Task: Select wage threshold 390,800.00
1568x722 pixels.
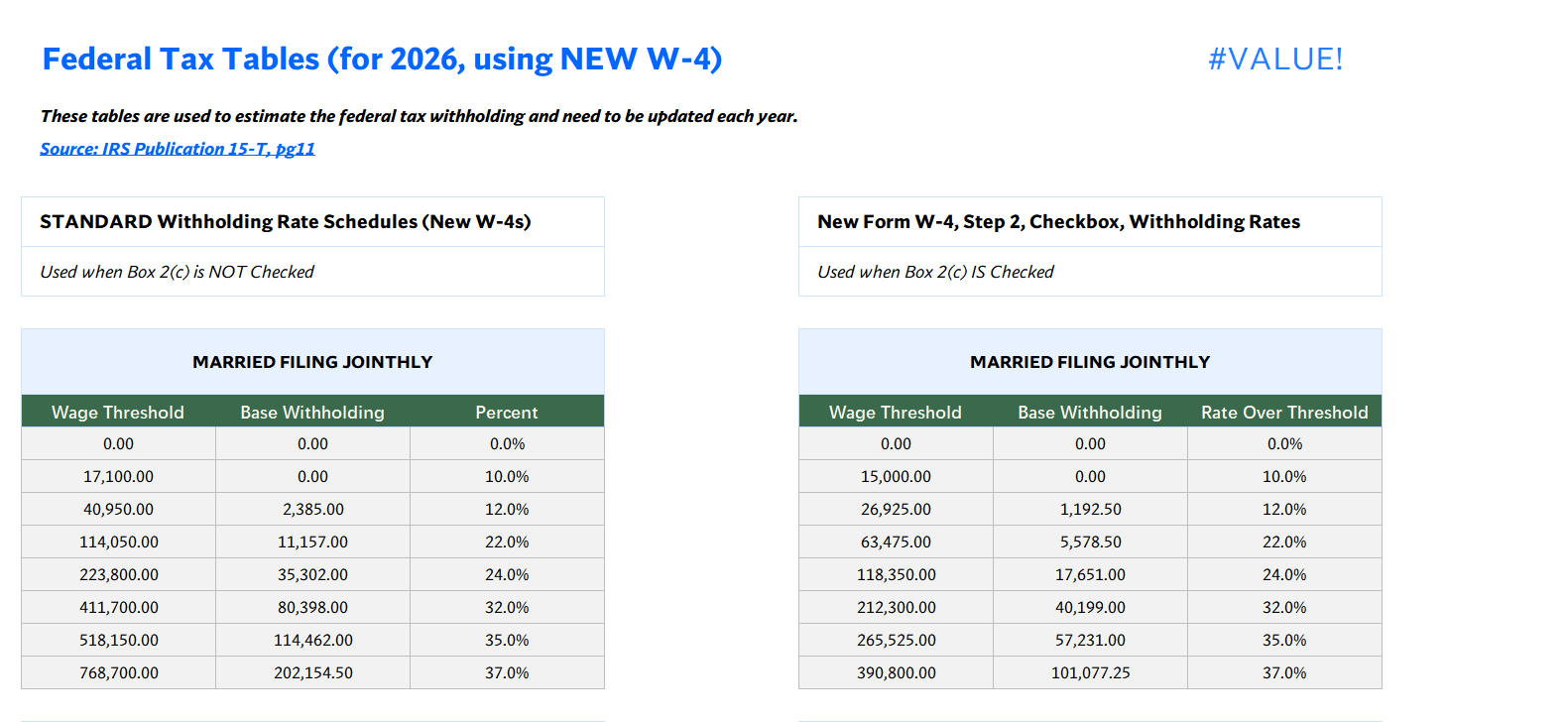Action: coord(897,672)
